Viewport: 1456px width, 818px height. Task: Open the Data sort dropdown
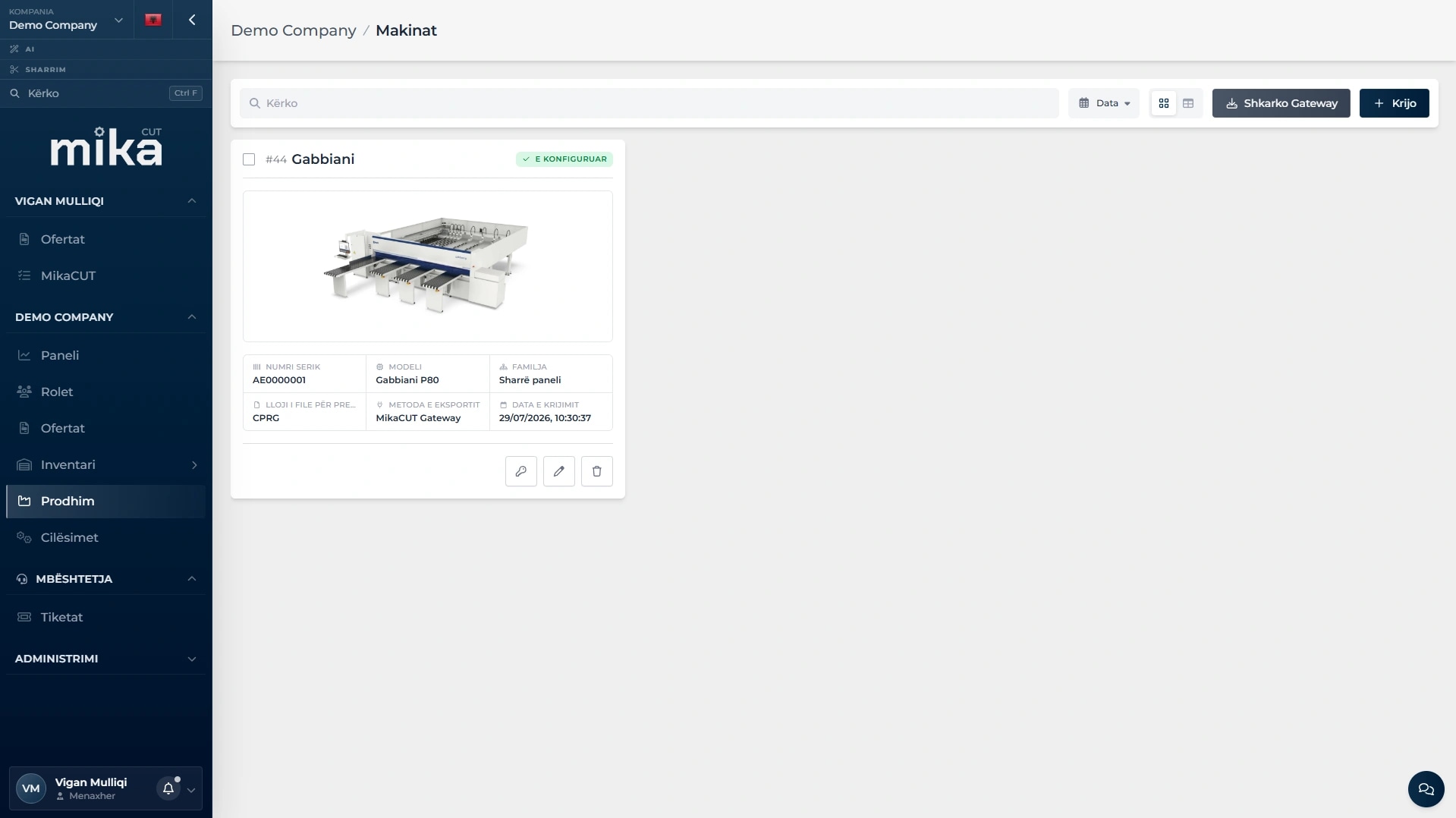pos(1104,103)
